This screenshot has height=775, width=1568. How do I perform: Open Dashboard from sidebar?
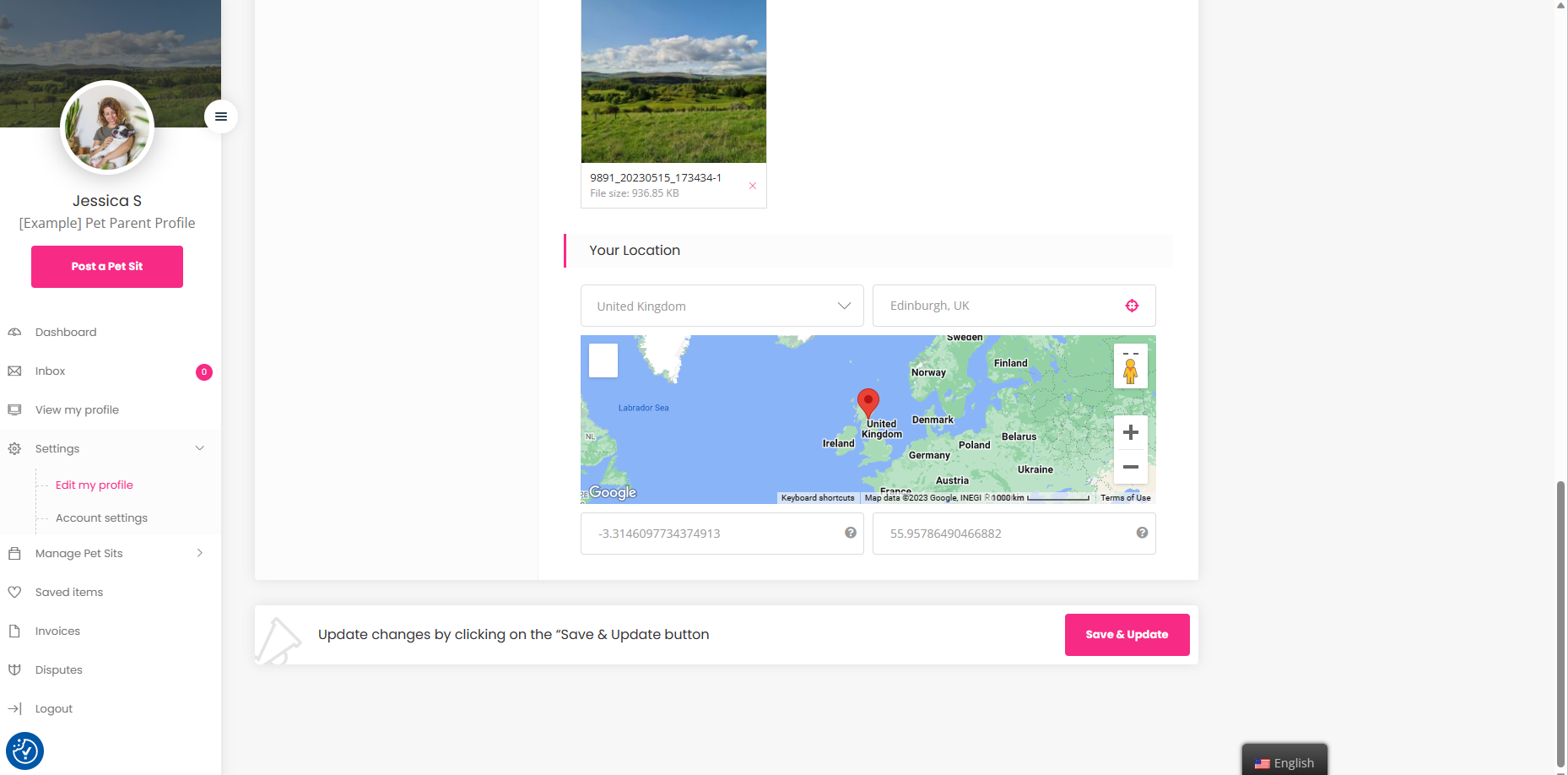point(66,333)
